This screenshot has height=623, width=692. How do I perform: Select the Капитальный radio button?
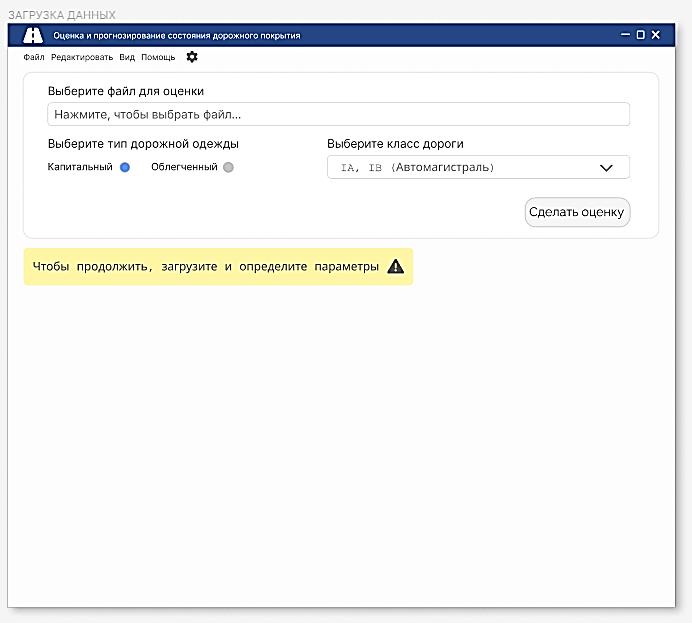125,167
